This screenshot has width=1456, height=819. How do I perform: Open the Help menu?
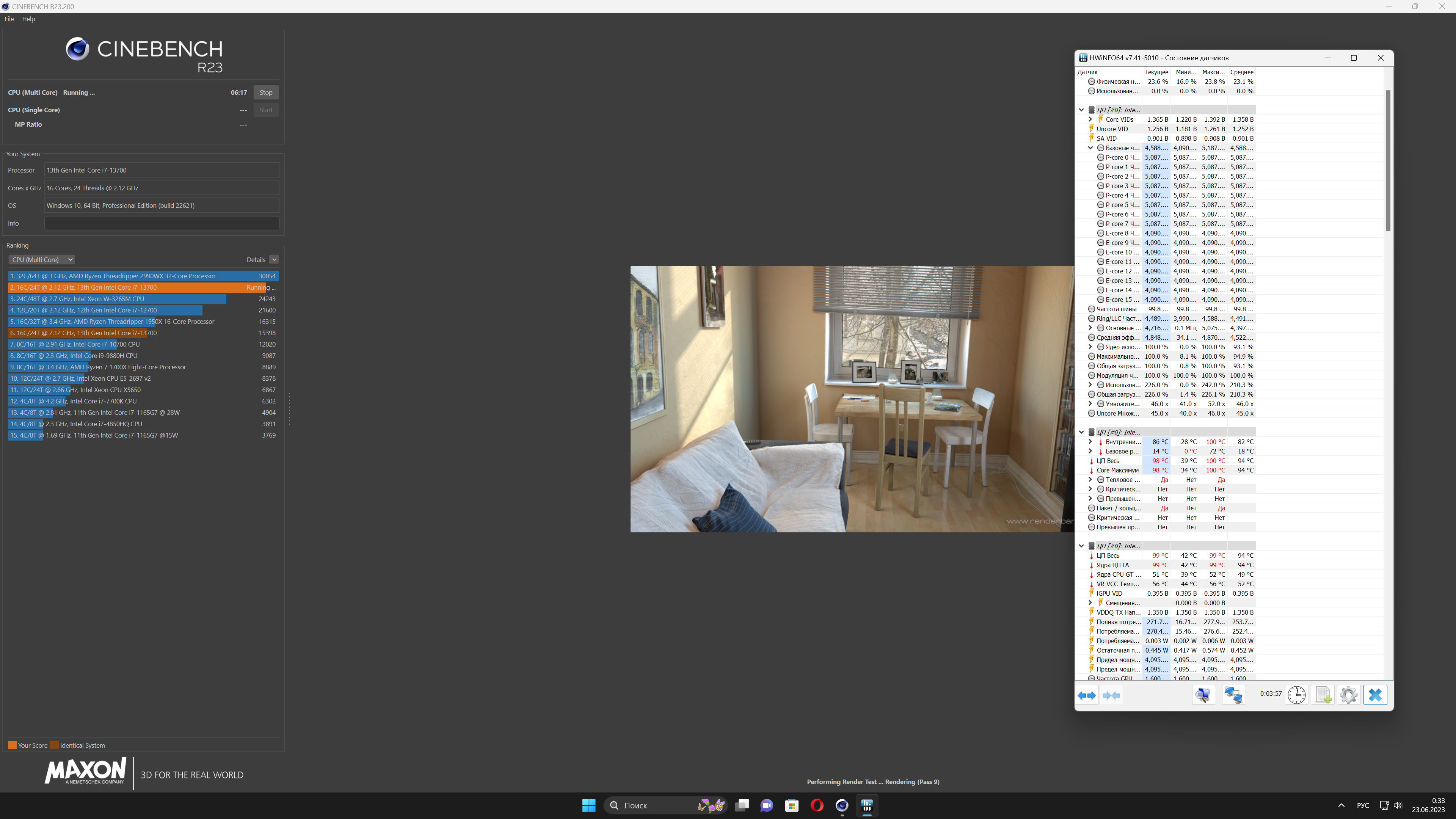coord(28,19)
